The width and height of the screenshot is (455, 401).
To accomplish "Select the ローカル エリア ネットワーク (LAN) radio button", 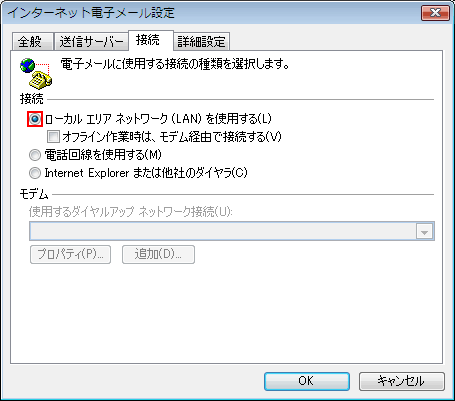I will [x=35, y=119].
